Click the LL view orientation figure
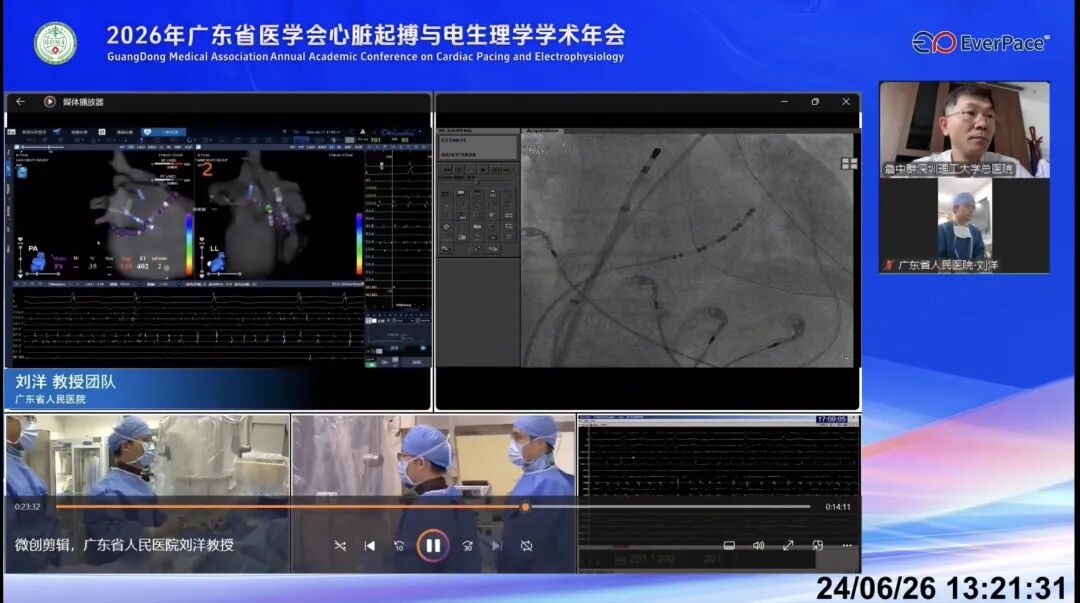 click(216, 260)
